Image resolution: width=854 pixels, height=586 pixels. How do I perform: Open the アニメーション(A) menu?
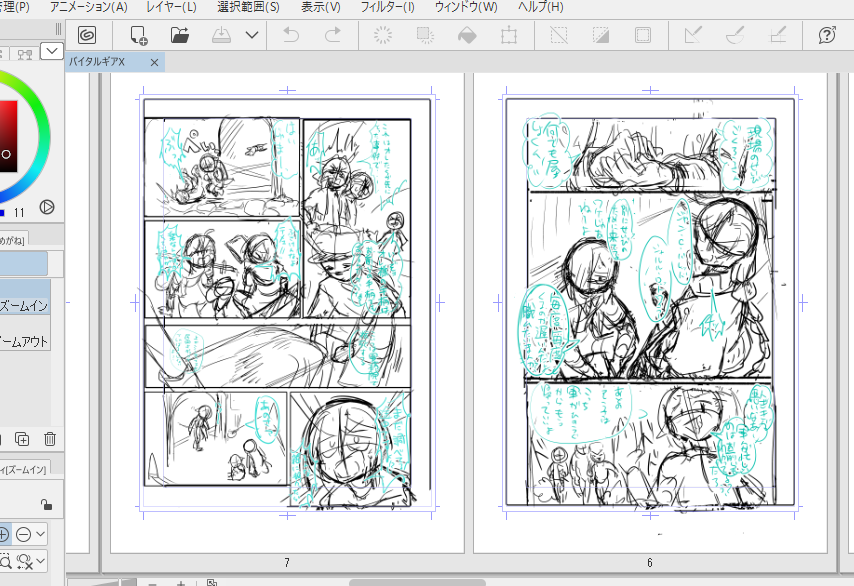click(89, 7)
